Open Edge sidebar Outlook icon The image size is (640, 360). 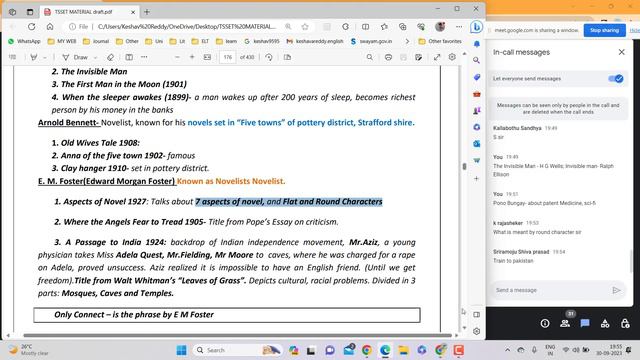(476, 144)
